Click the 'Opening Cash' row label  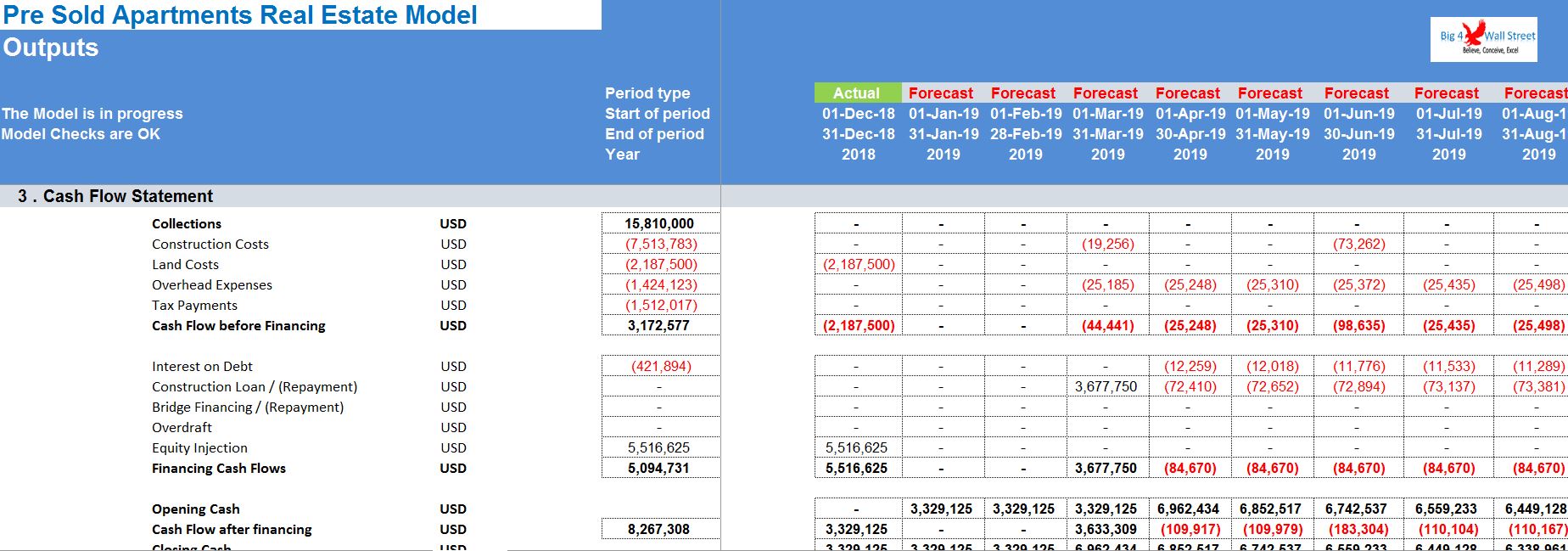[196, 509]
